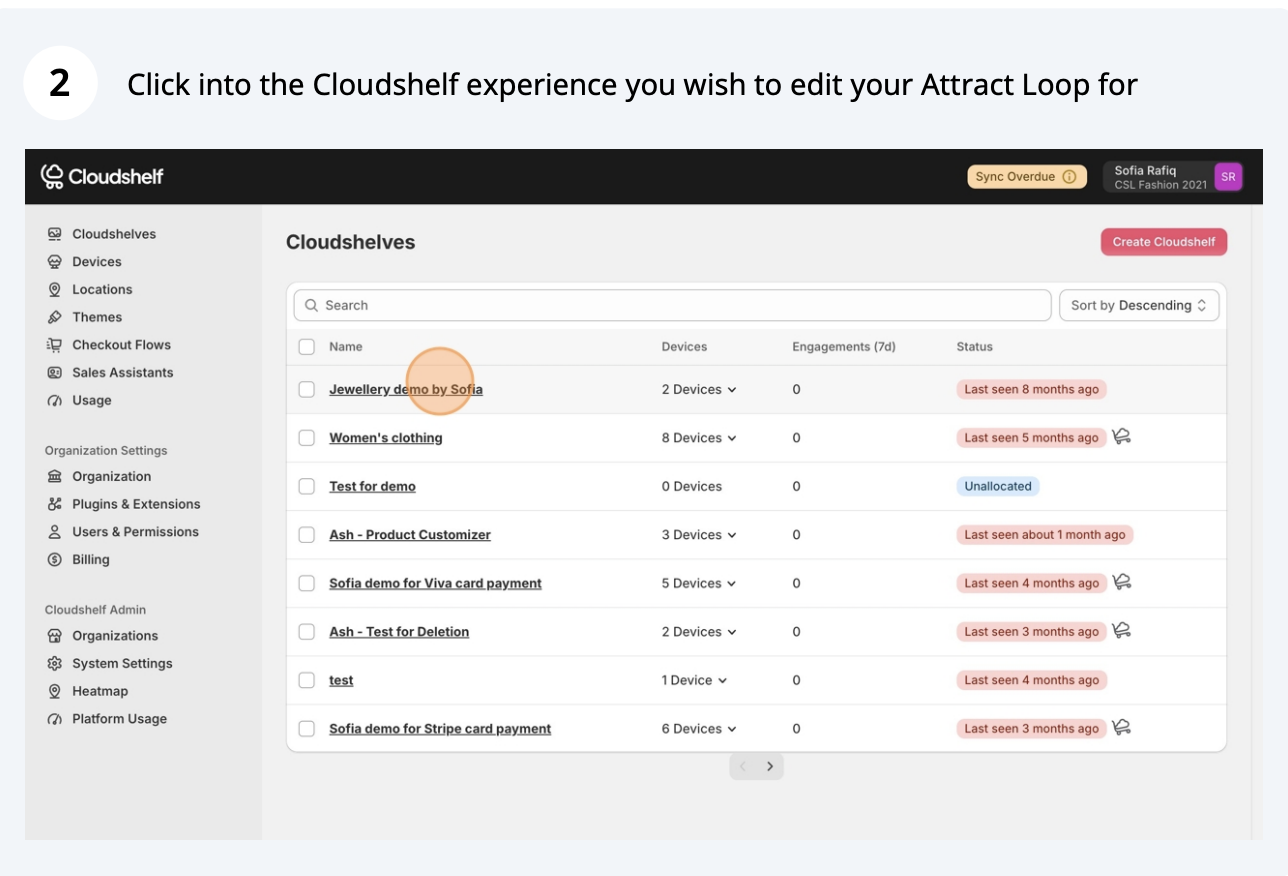Click the Search input field
This screenshot has width=1288, height=876.
coord(672,306)
